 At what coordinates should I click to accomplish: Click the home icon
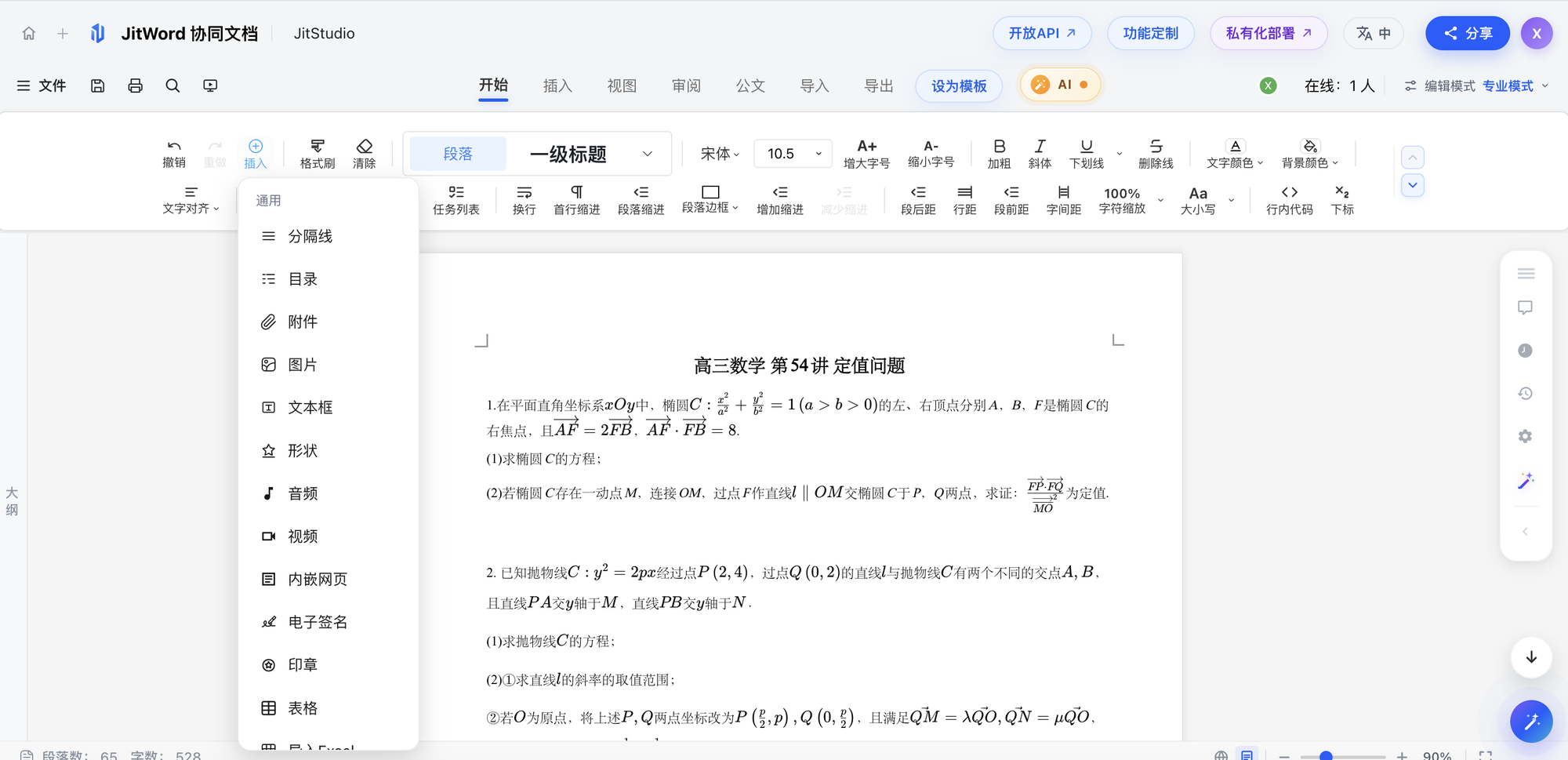pos(29,34)
